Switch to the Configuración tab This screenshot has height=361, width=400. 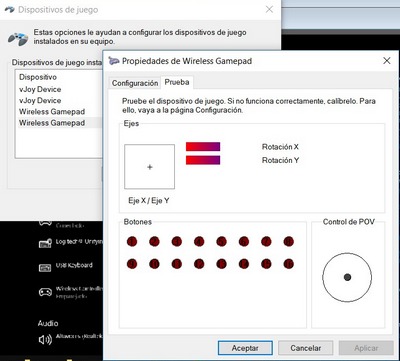coord(135,83)
